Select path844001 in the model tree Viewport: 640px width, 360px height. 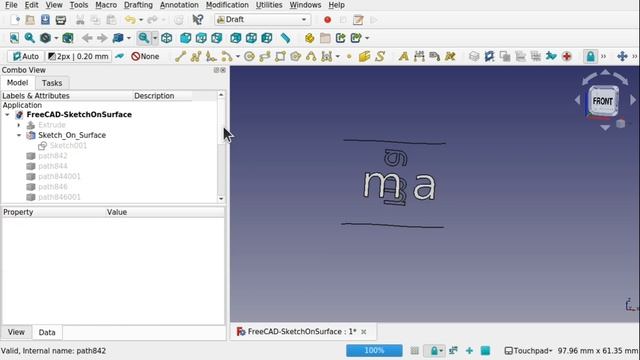pyautogui.click(x=59, y=176)
